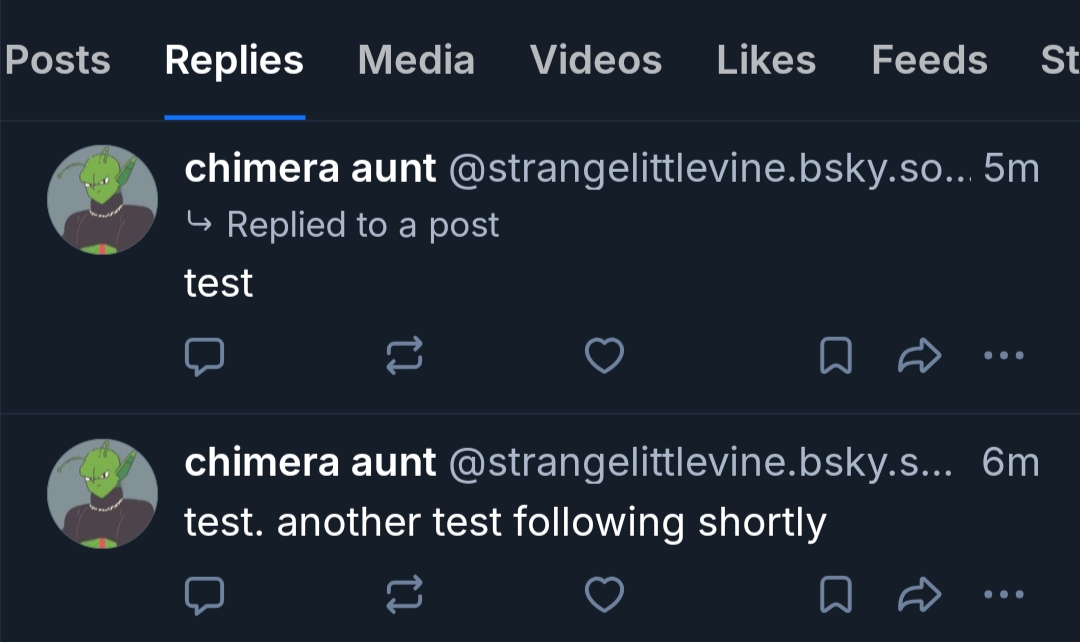Open more options on 5m post

tap(1003, 355)
